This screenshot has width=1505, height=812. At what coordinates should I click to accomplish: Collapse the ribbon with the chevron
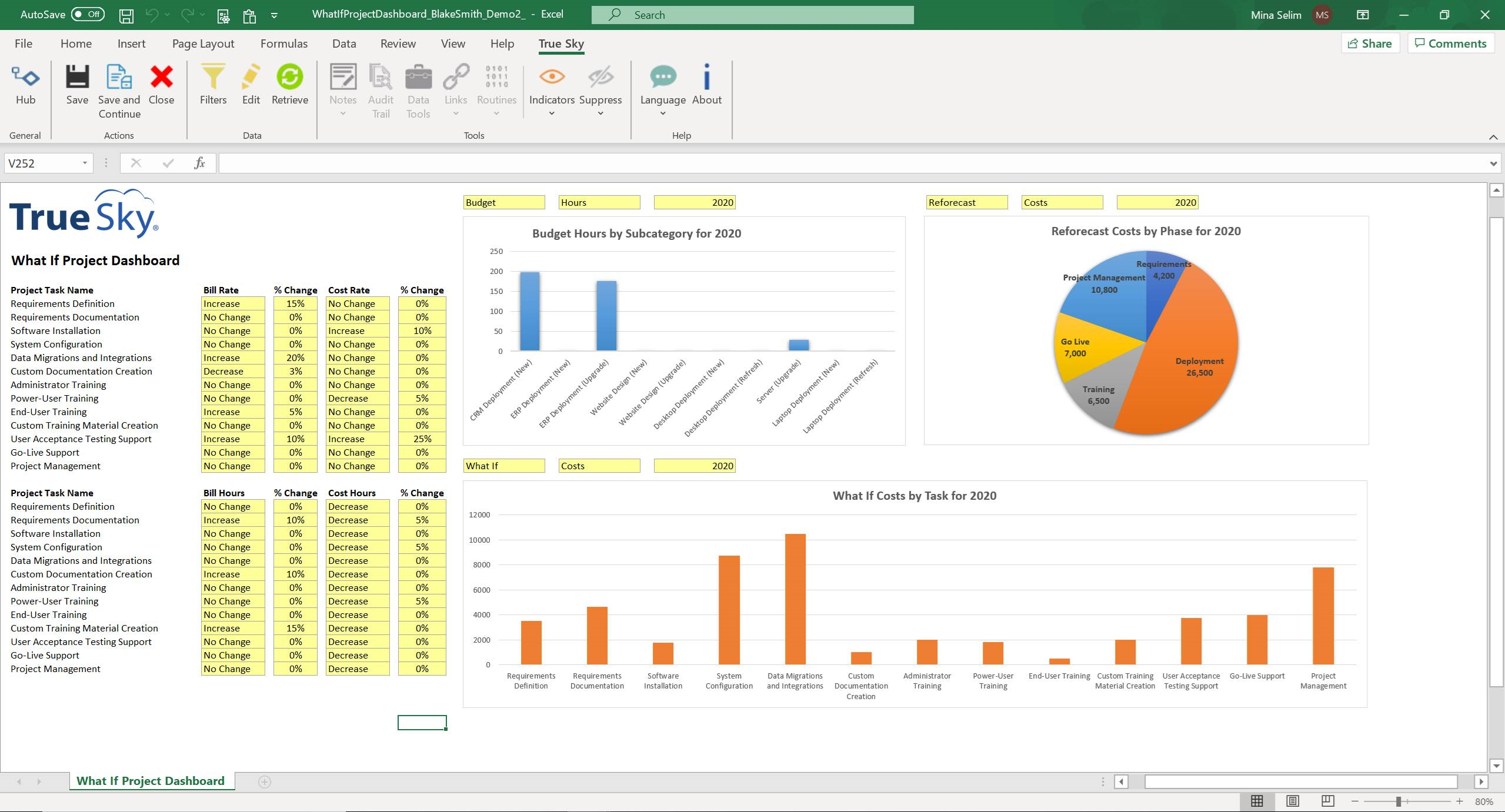point(1493,137)
